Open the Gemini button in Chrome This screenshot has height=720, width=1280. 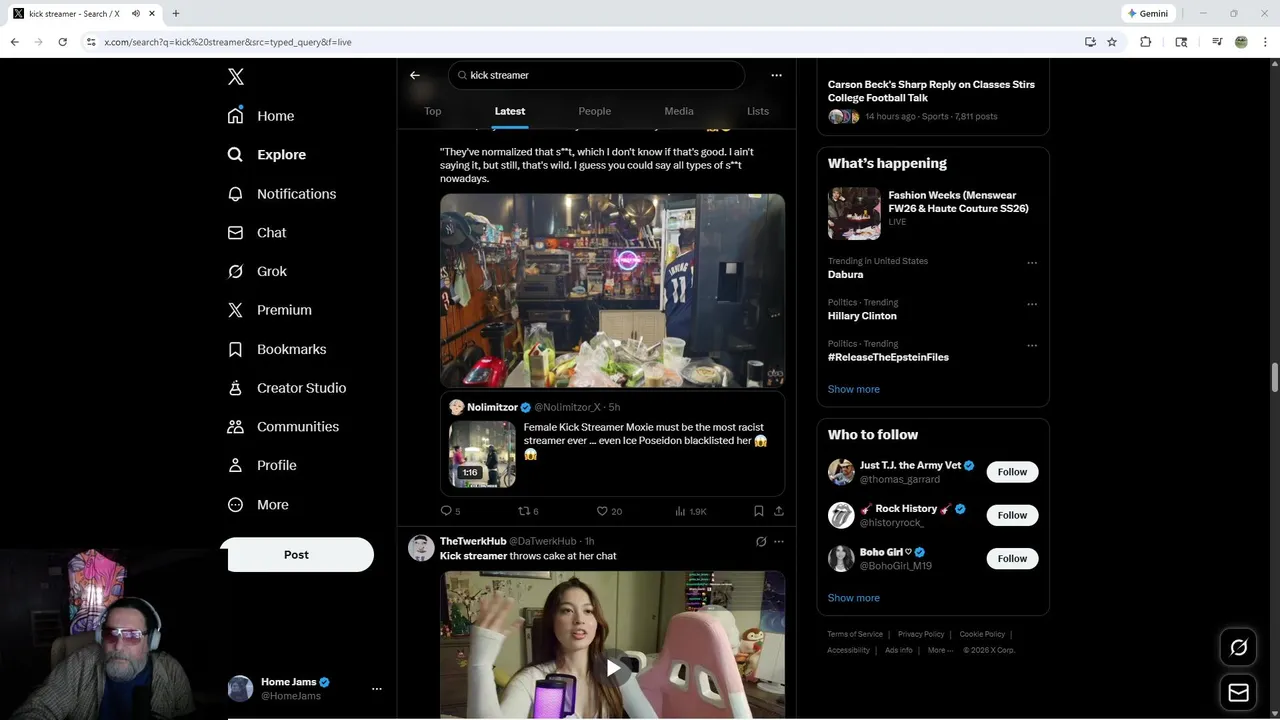pos(1148,14)
